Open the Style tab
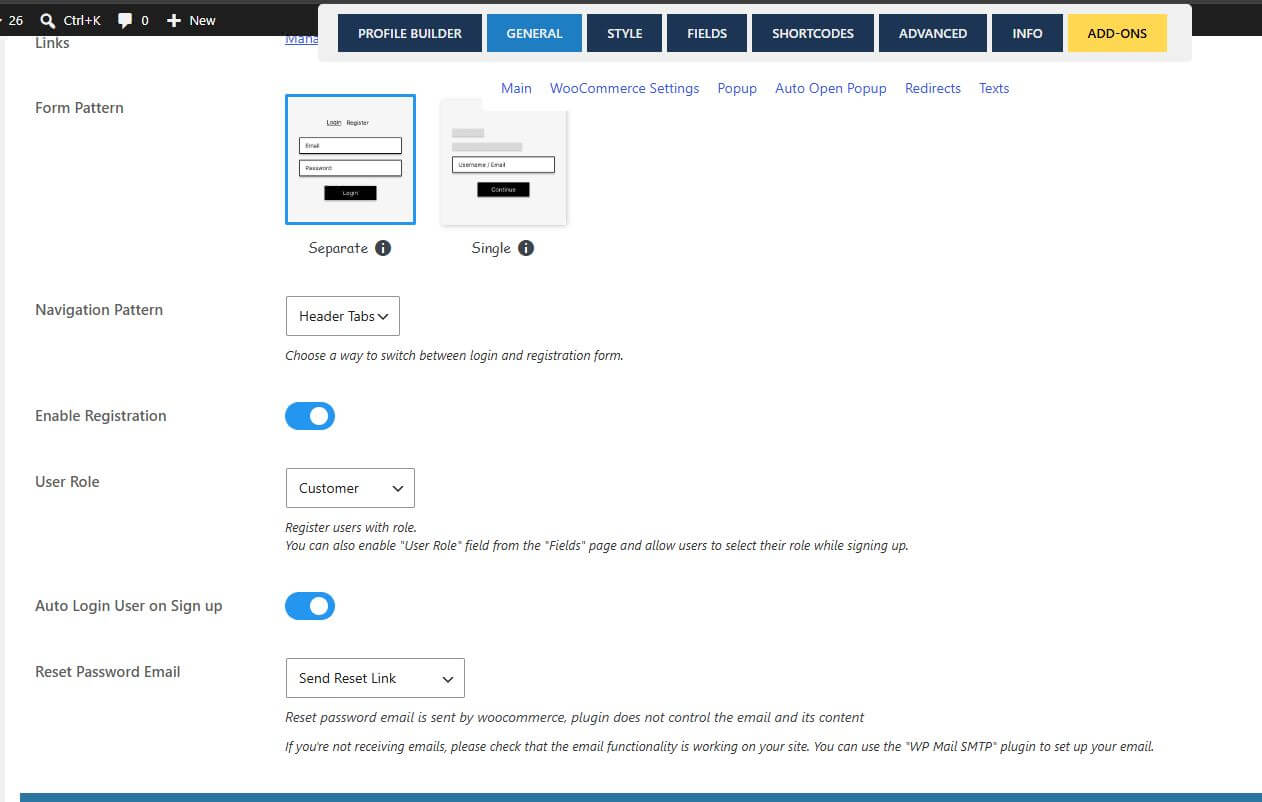Screen dimensions: 1262x802 tap(625, 33)
